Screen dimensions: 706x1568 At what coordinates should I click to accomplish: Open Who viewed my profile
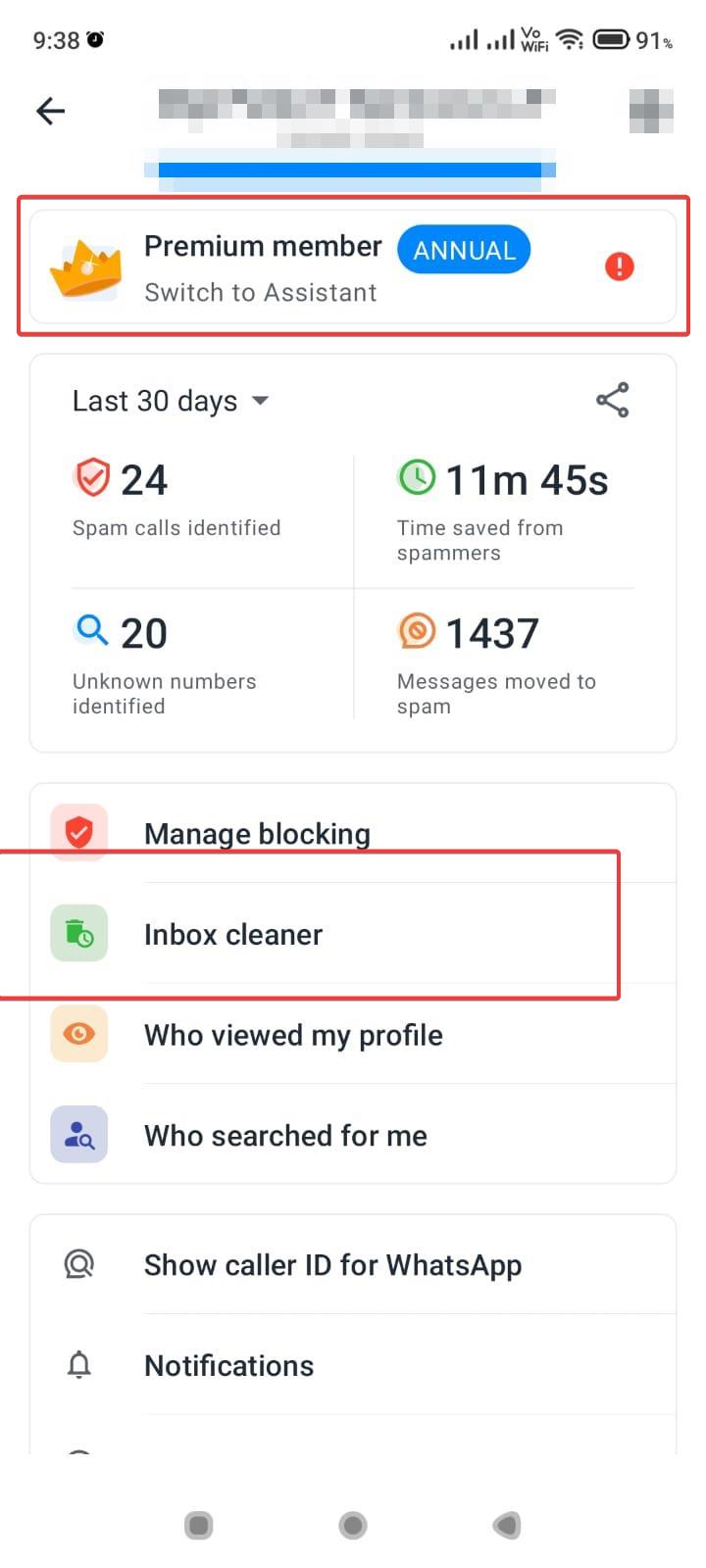pyautogui.click(x=353, y=1034)
